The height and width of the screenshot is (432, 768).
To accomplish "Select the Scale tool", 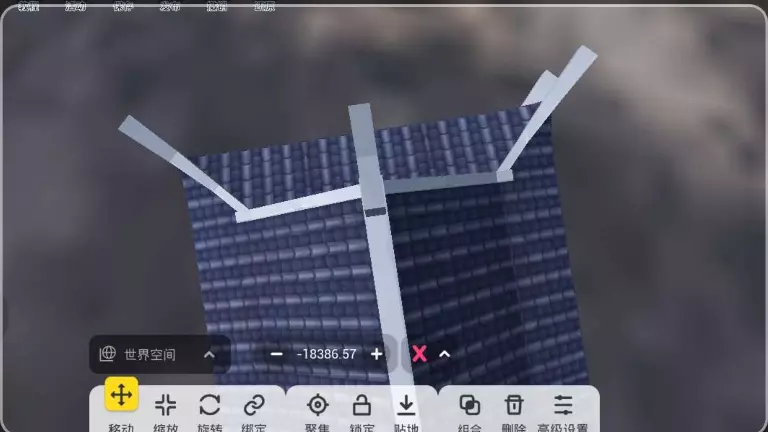I will tap(166, 405).
